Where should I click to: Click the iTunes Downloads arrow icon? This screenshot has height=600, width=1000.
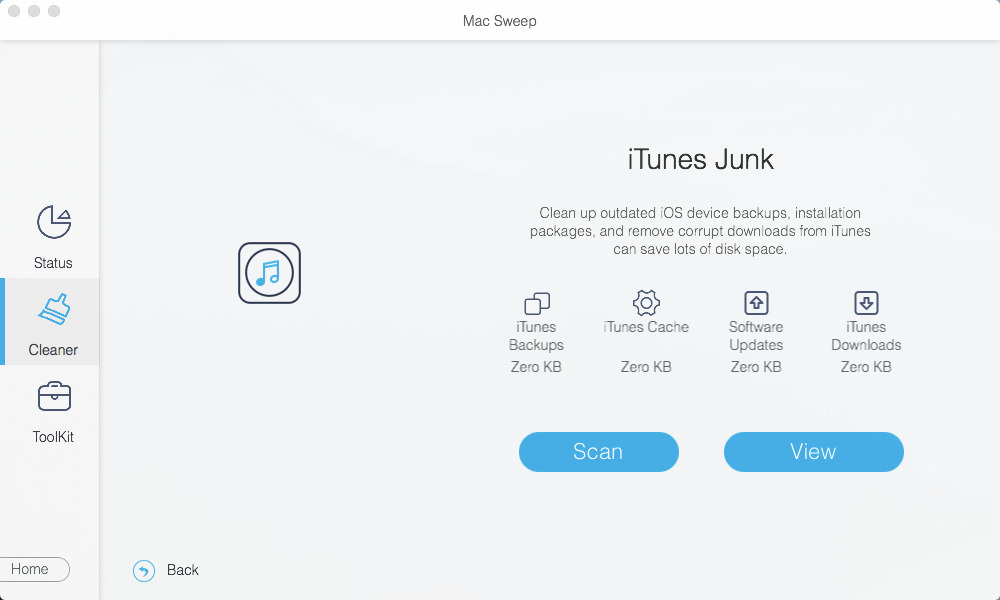click(866, 303)
